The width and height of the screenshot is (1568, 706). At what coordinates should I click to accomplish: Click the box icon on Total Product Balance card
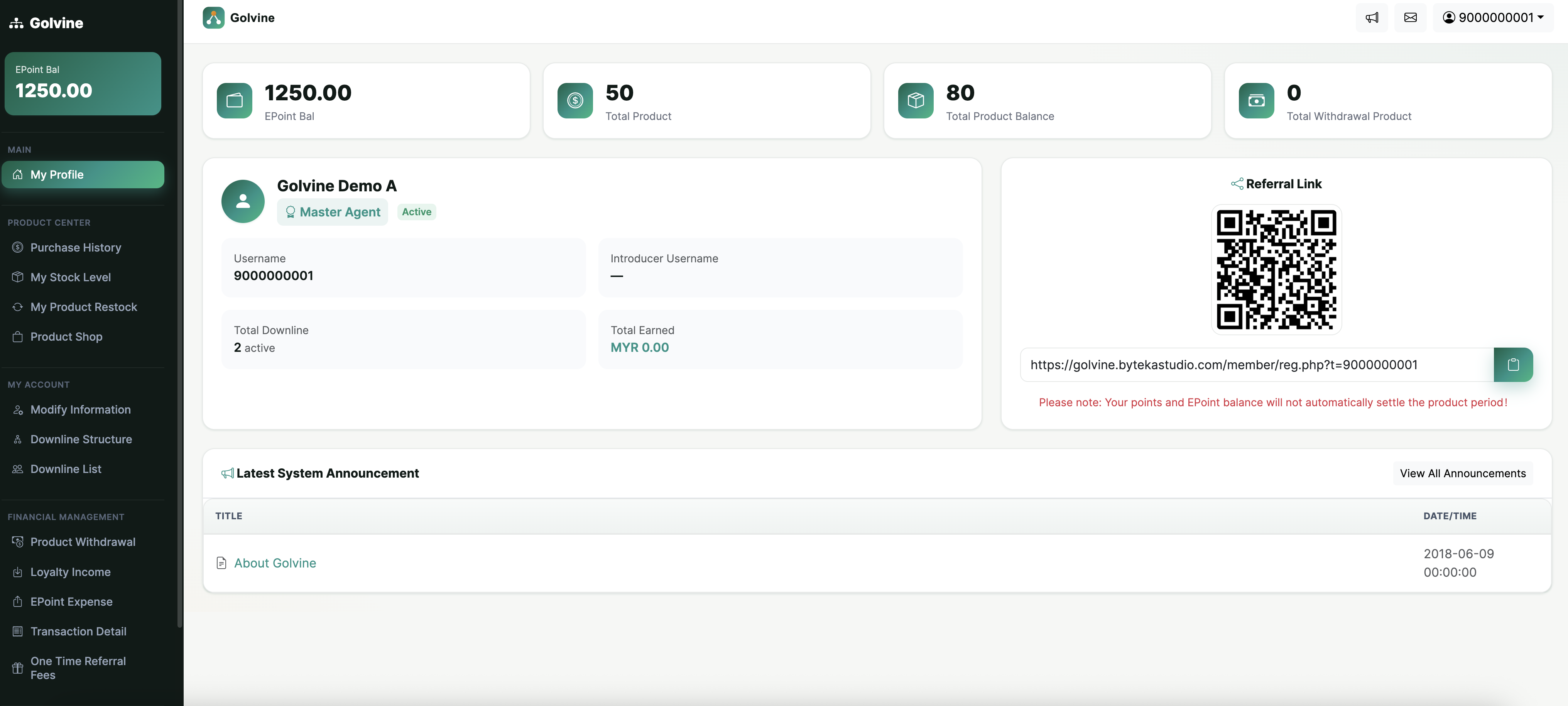916,100
